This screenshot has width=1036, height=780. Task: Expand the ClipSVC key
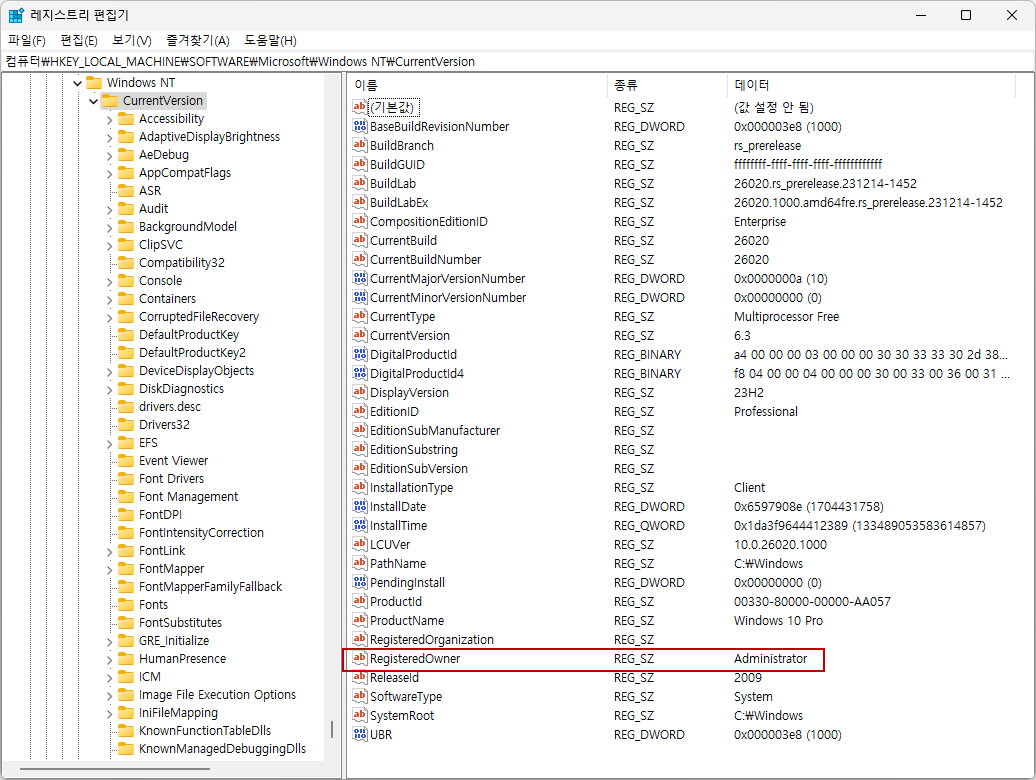(110, 246)
